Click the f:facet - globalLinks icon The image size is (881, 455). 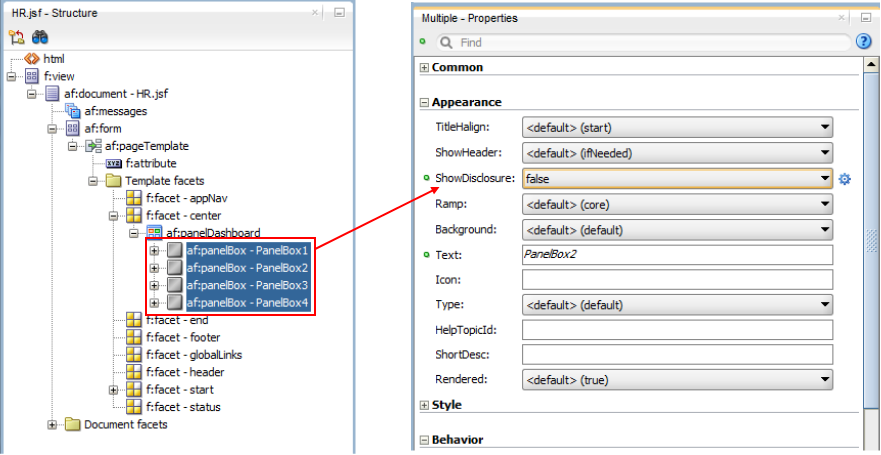[134, 355]
